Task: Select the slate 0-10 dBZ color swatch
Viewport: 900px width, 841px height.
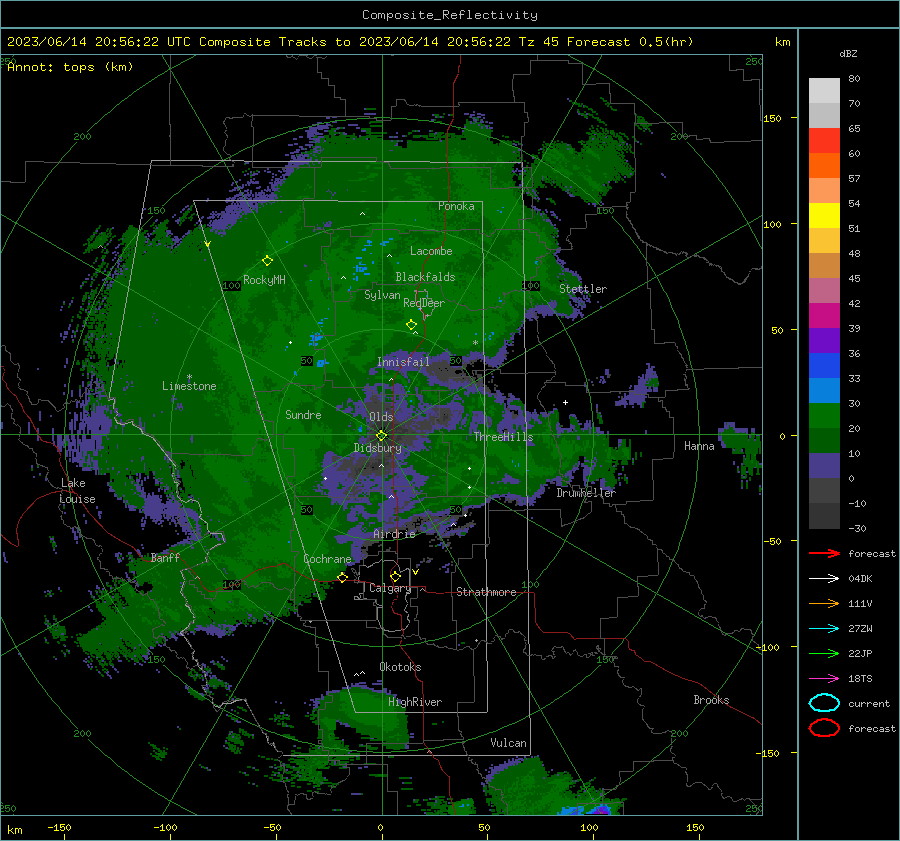Action: [x=824, y=465]
